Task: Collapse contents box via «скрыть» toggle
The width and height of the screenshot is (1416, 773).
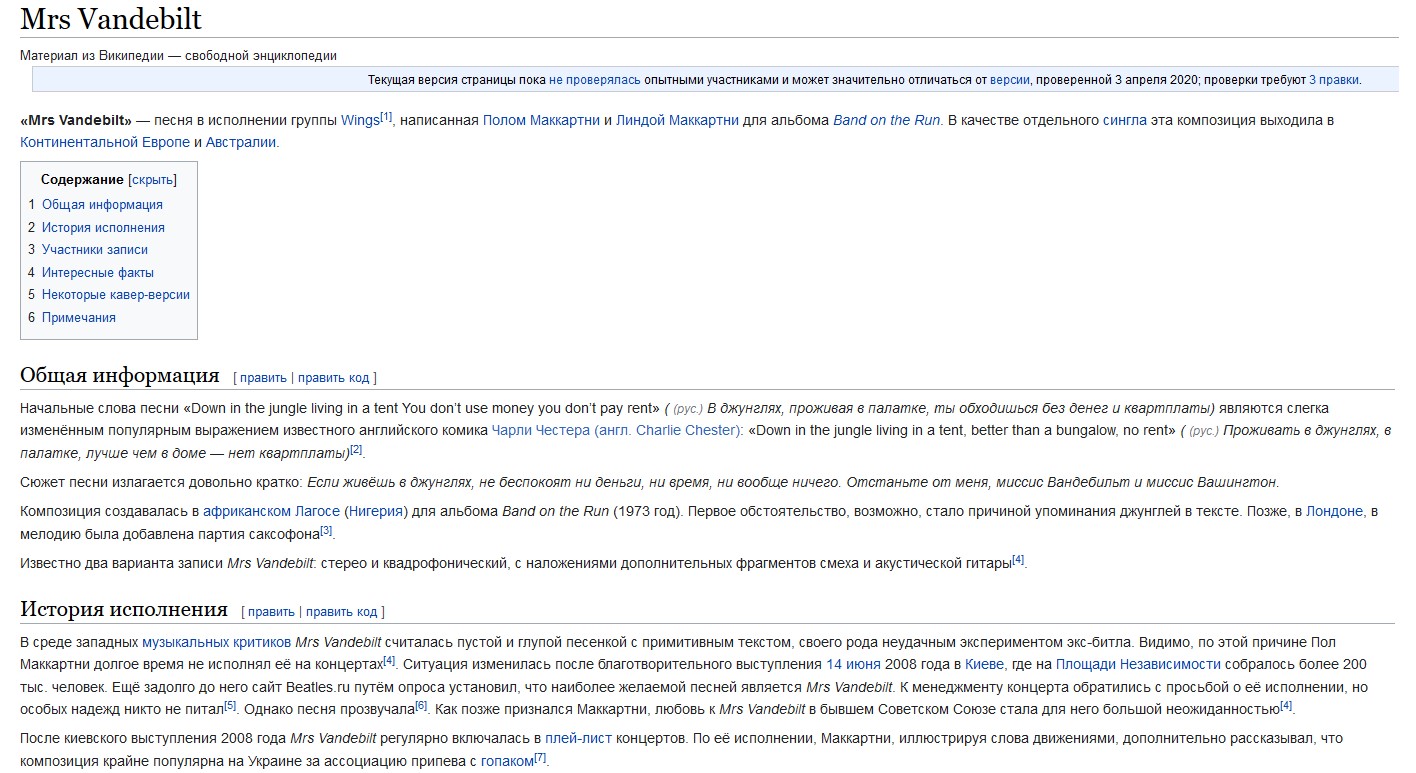Action: [x=152, y=180]
